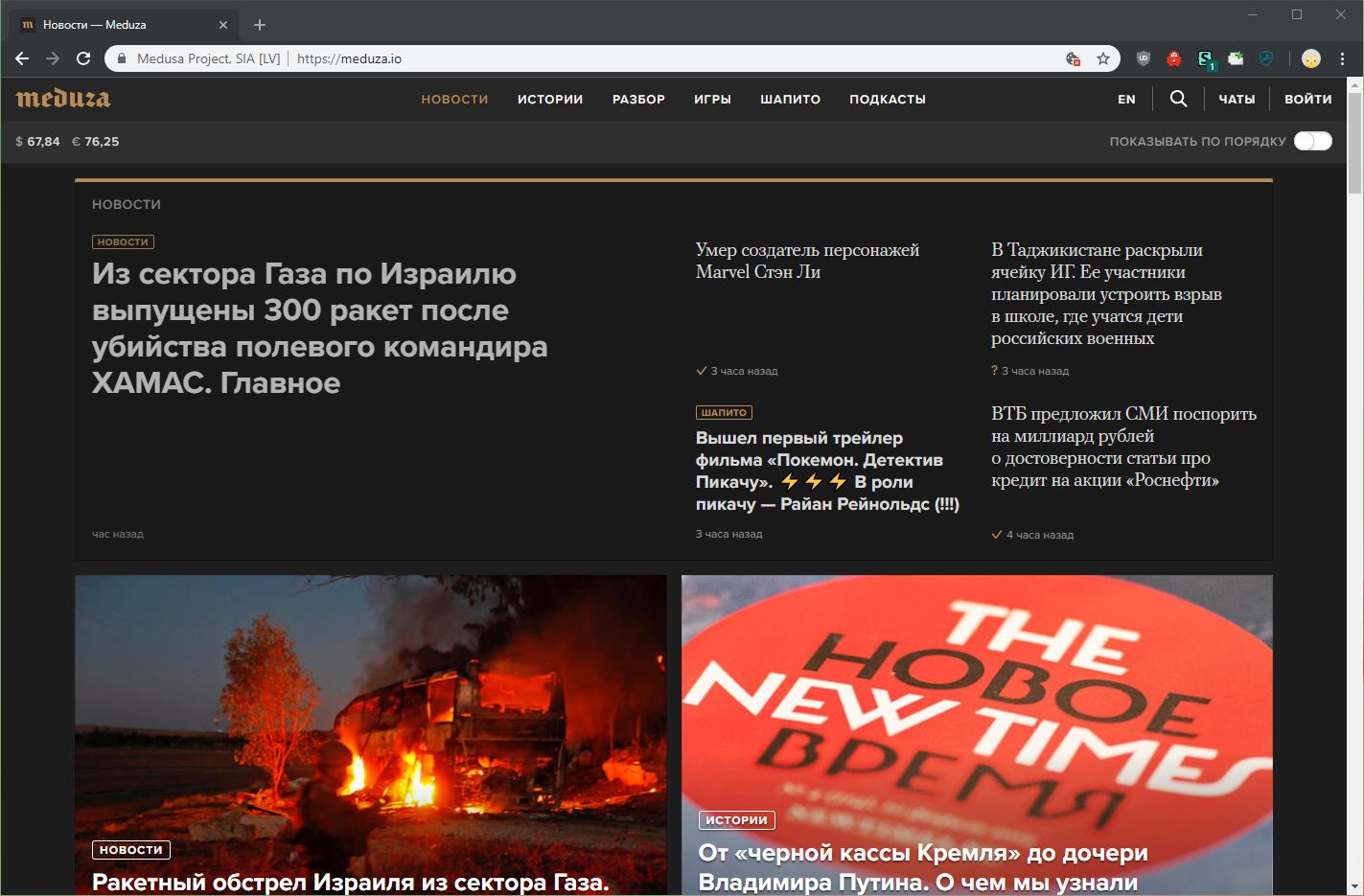Viewport: 1364px width, 896px height.
Task: Reload the Meduza page
Action: coord(83,58)
